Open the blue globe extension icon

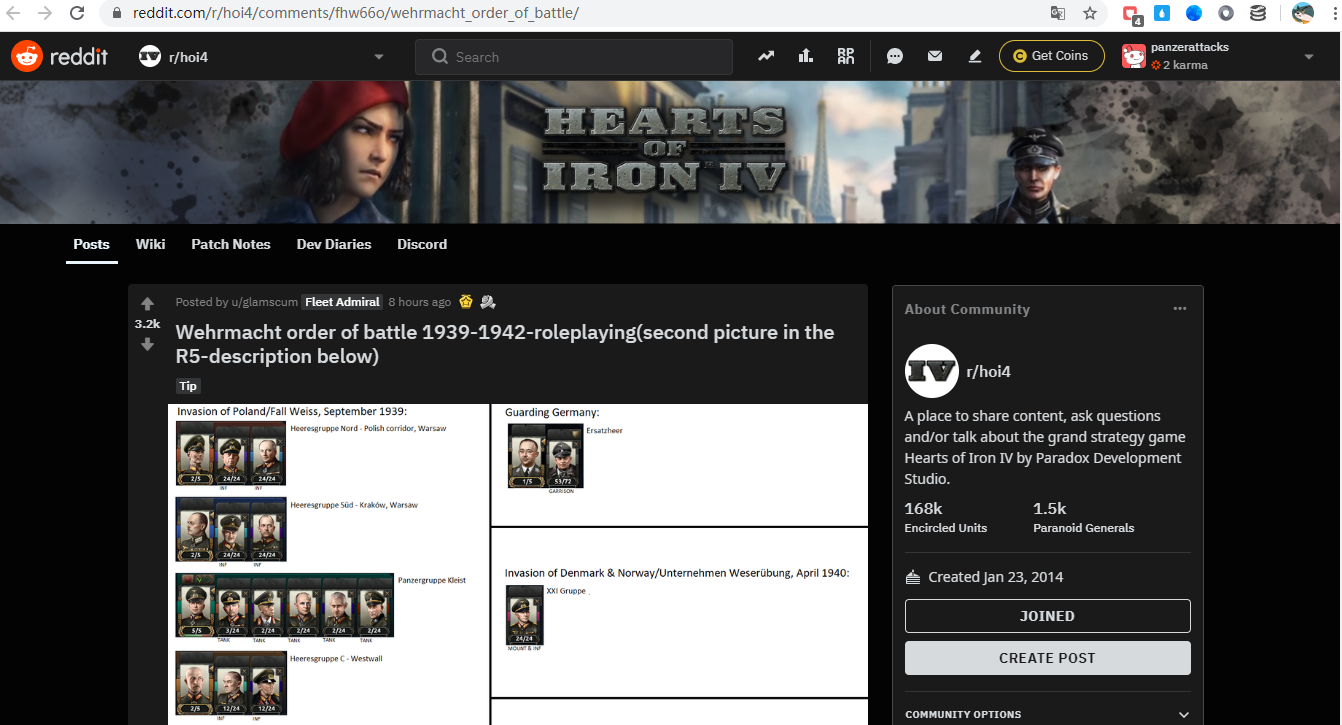(1194, 13)
